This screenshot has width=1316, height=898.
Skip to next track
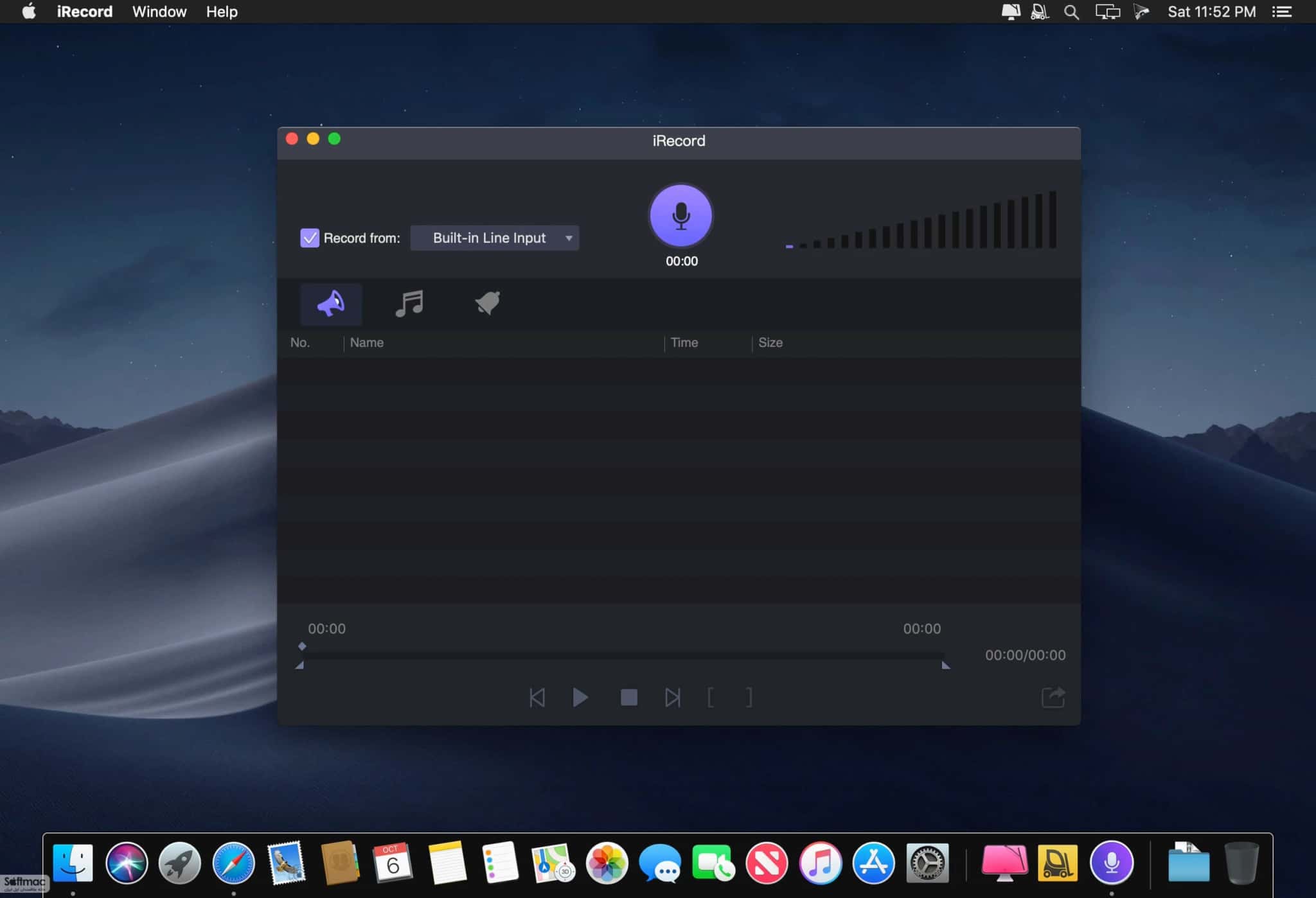click(x=672, y=697)
